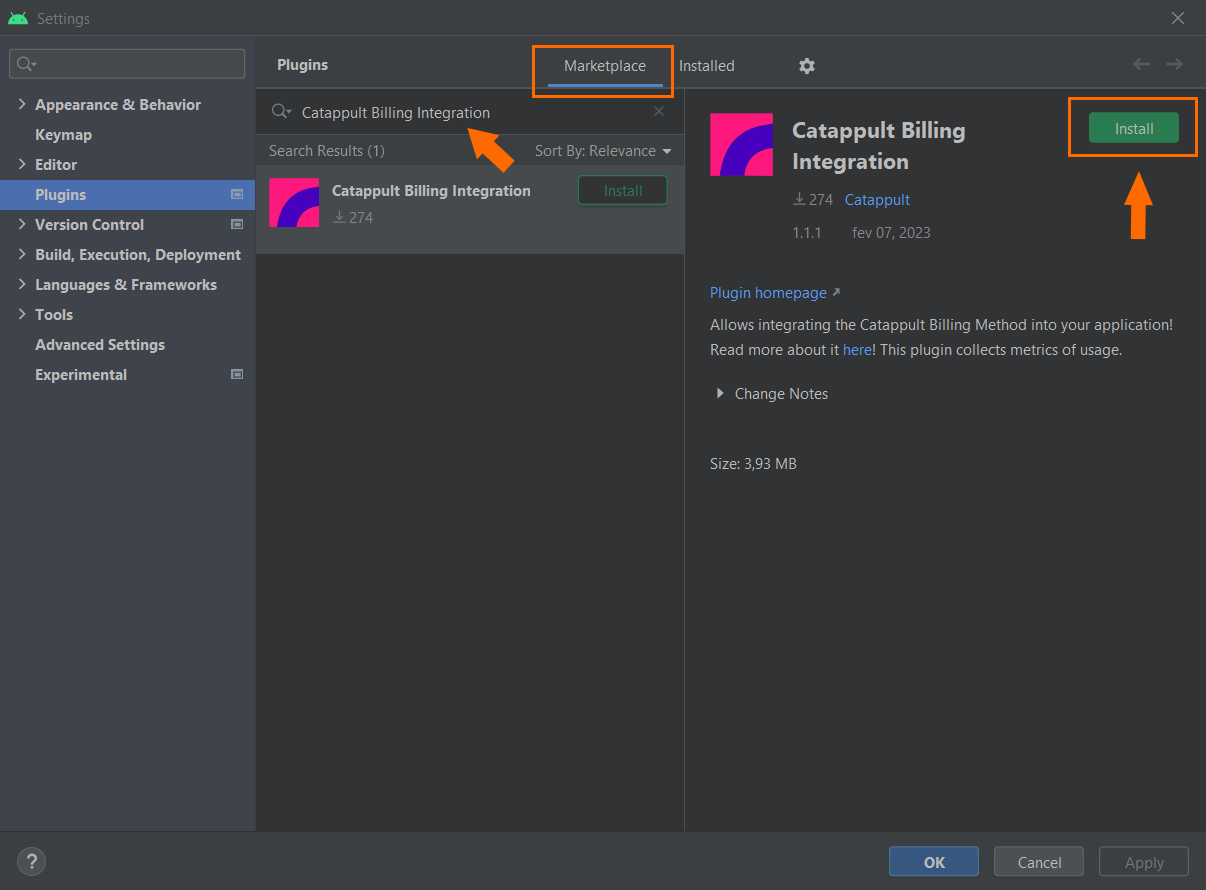Screen dimensions: 1206x890
Task: Click the date fev 07, 2023
Action: pyautogui.click(x=891, y=233)
